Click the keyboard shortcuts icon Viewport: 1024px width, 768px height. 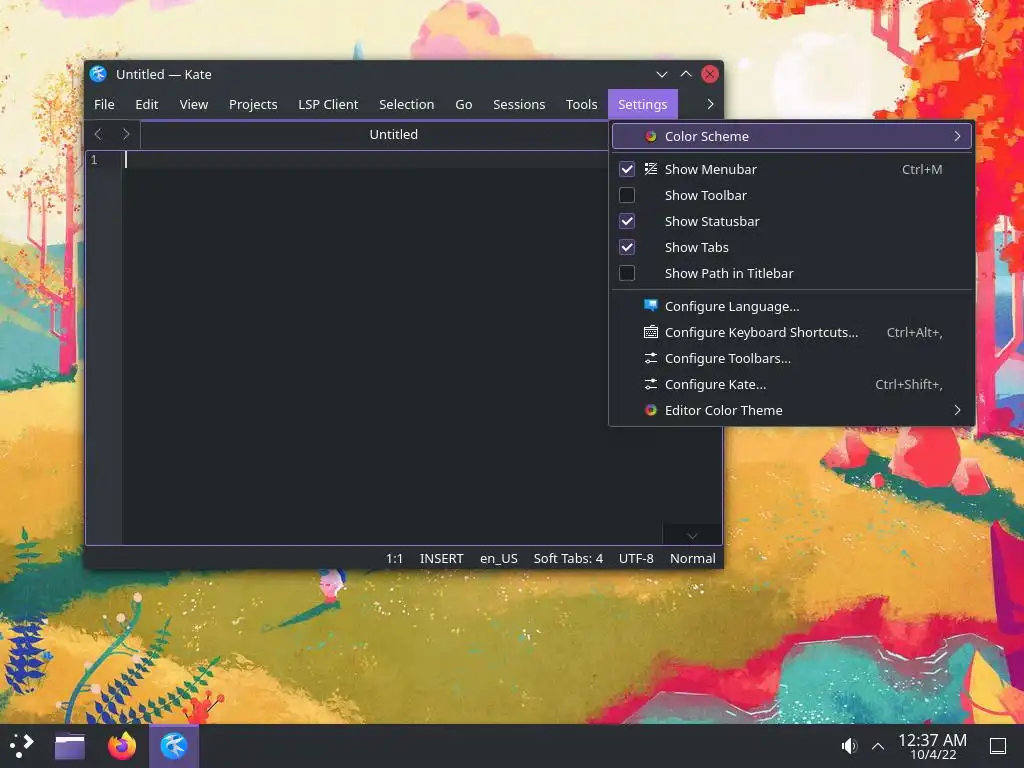pyautogui.click(x=650, y=332)
